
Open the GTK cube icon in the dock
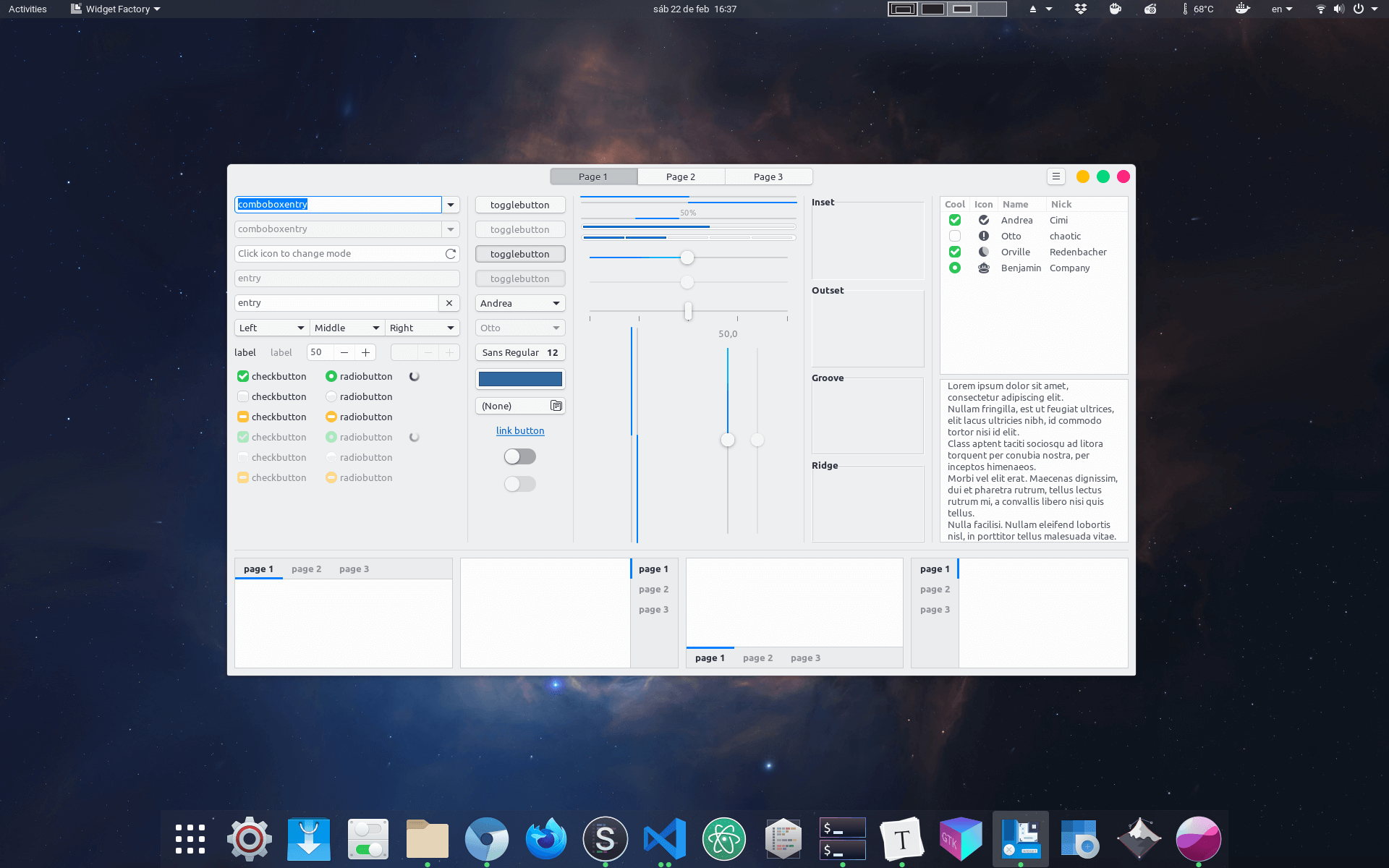(x=961, y=839)
